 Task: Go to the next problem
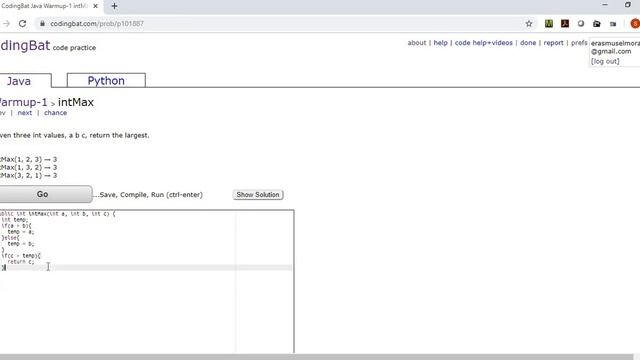[x=24, y=113]
